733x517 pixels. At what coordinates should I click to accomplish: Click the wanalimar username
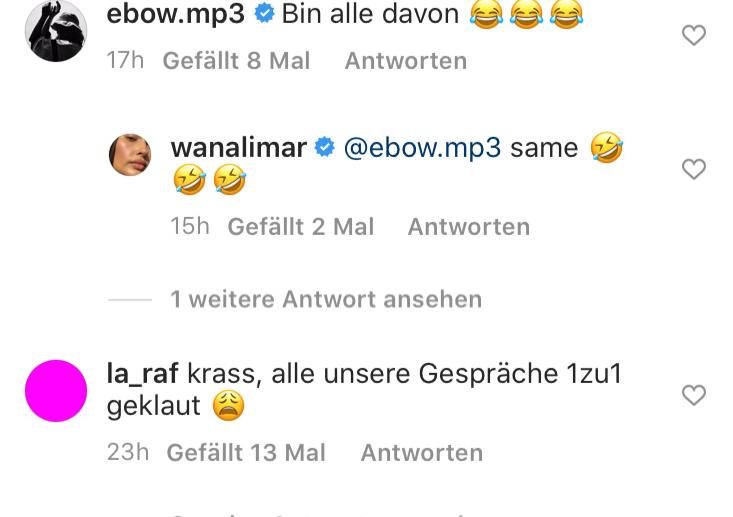pos(239,148)
